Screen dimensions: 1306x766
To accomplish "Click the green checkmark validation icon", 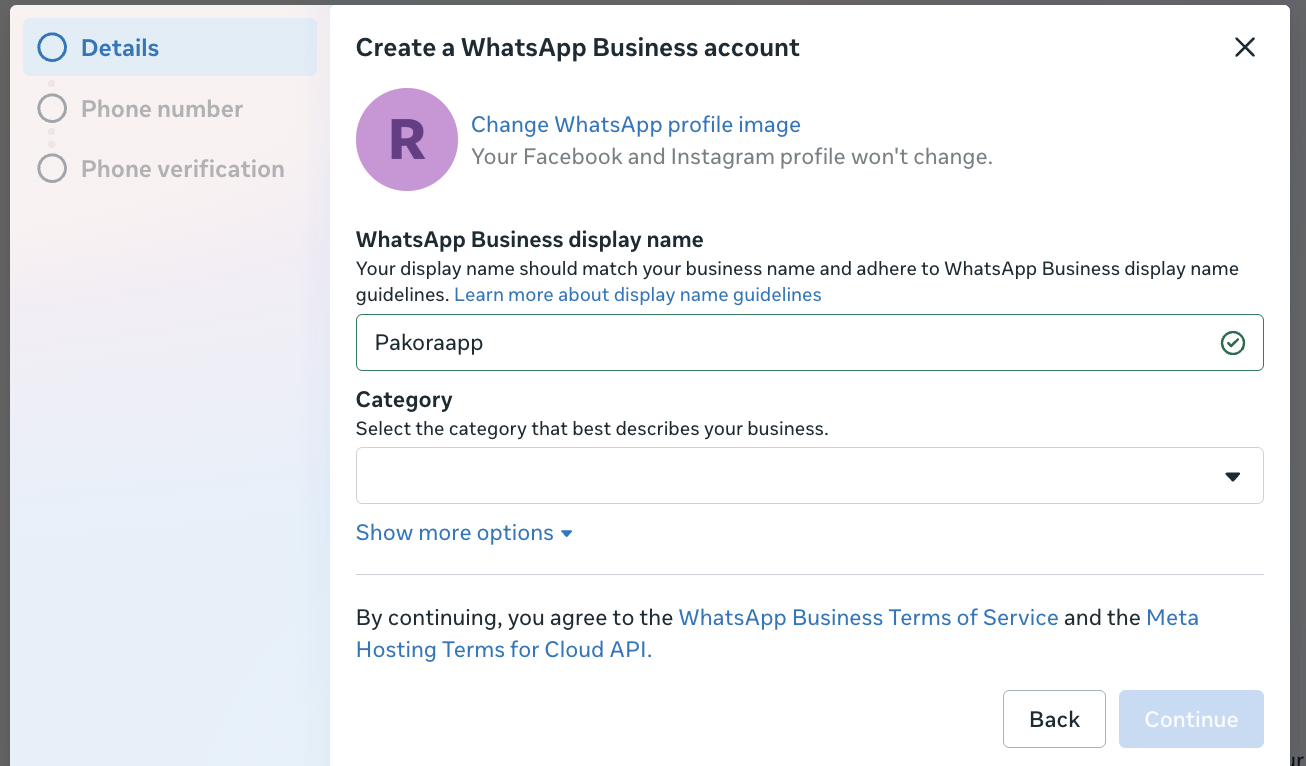I will (x=1233, y=343).
